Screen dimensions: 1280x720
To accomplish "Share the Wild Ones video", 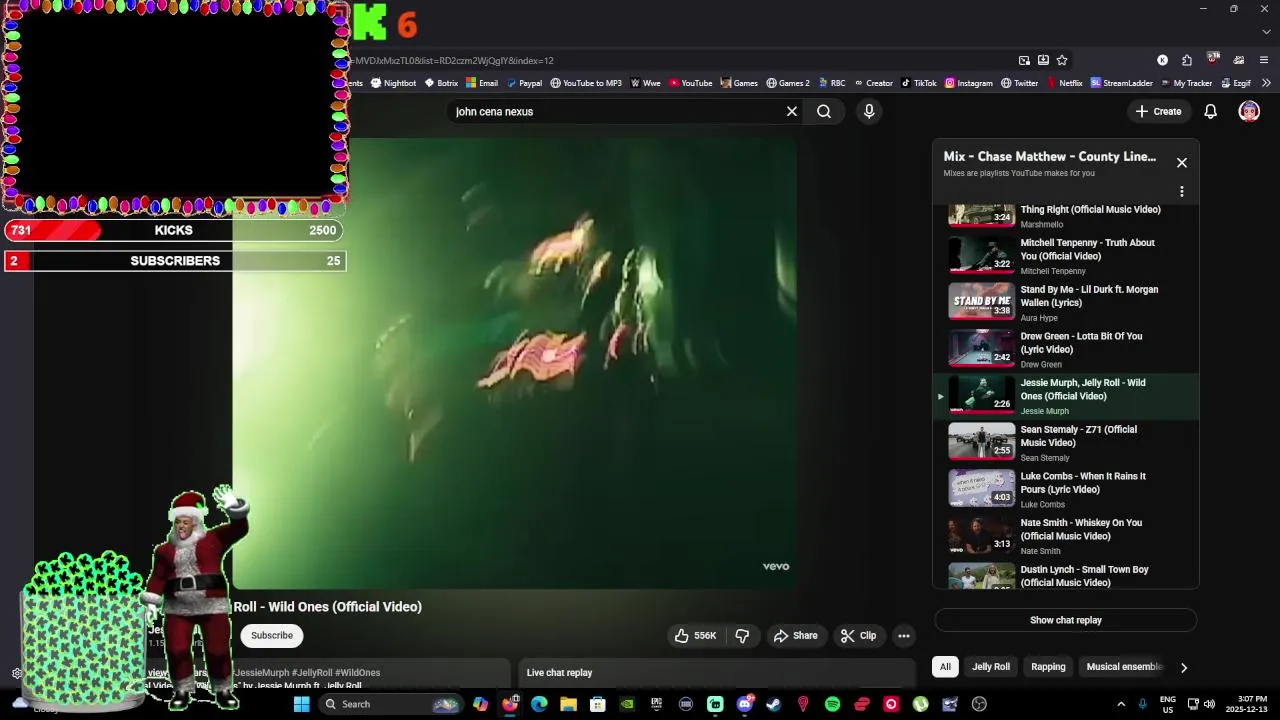I will 796,636.
